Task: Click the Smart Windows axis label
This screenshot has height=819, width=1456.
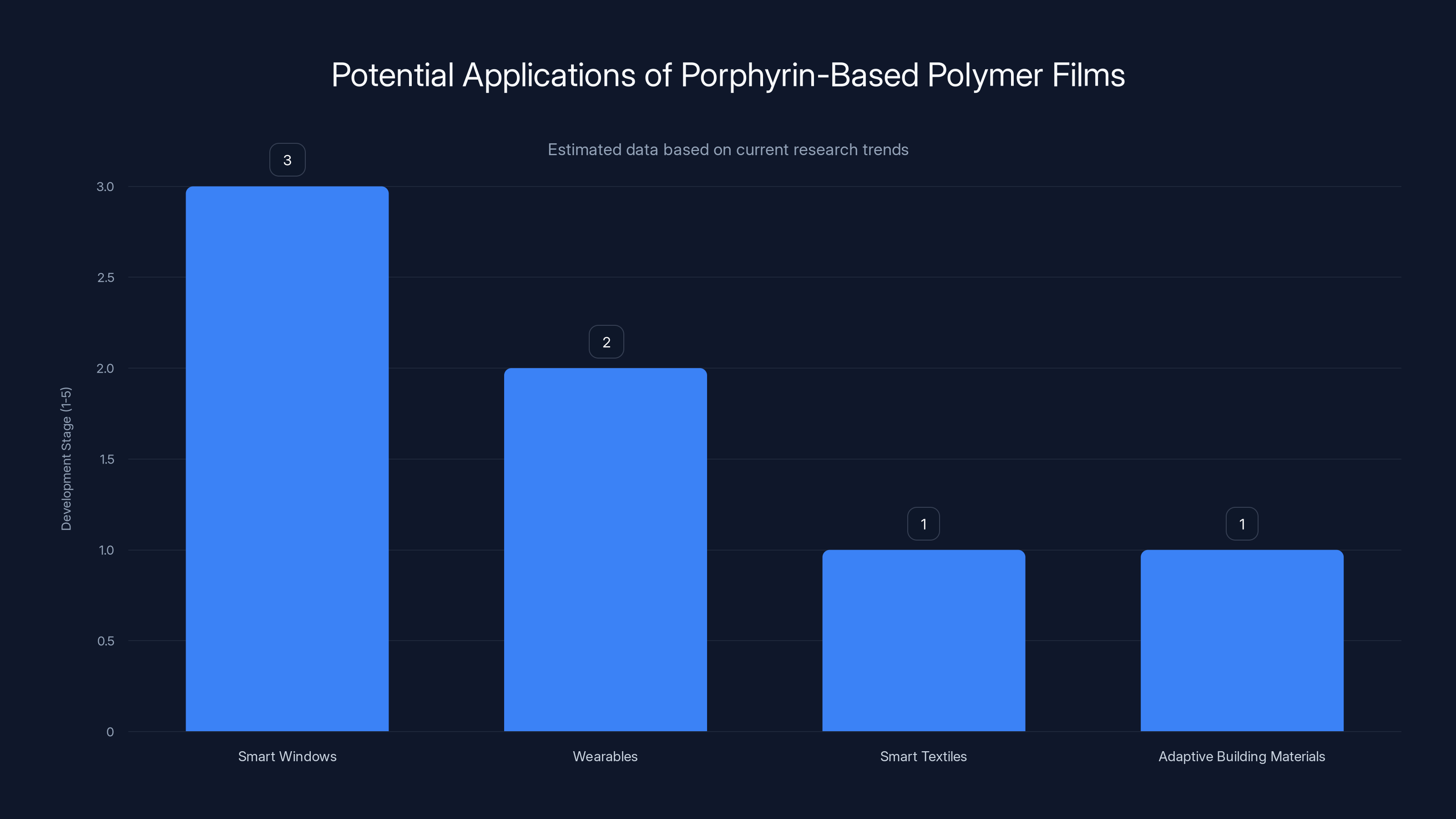Action: (x=287, y=756)
